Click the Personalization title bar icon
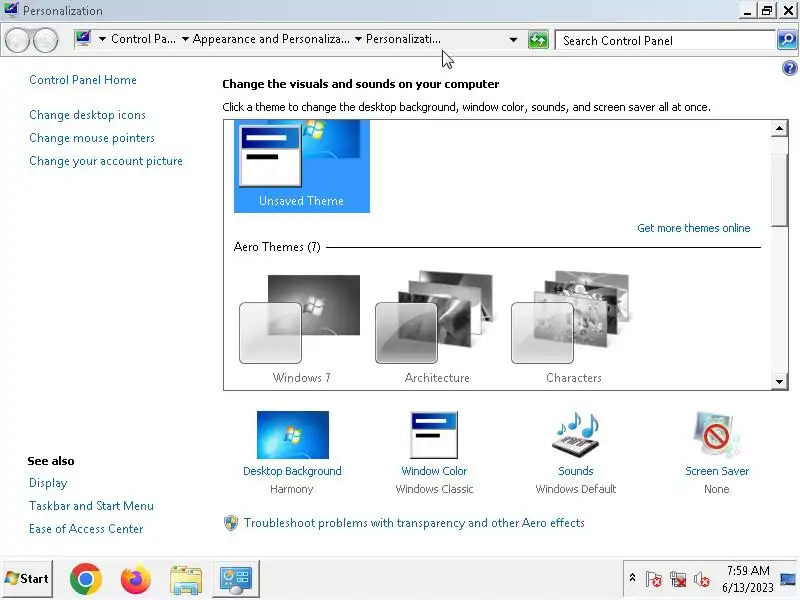This screenshot has width=800, height=600. 11,10
